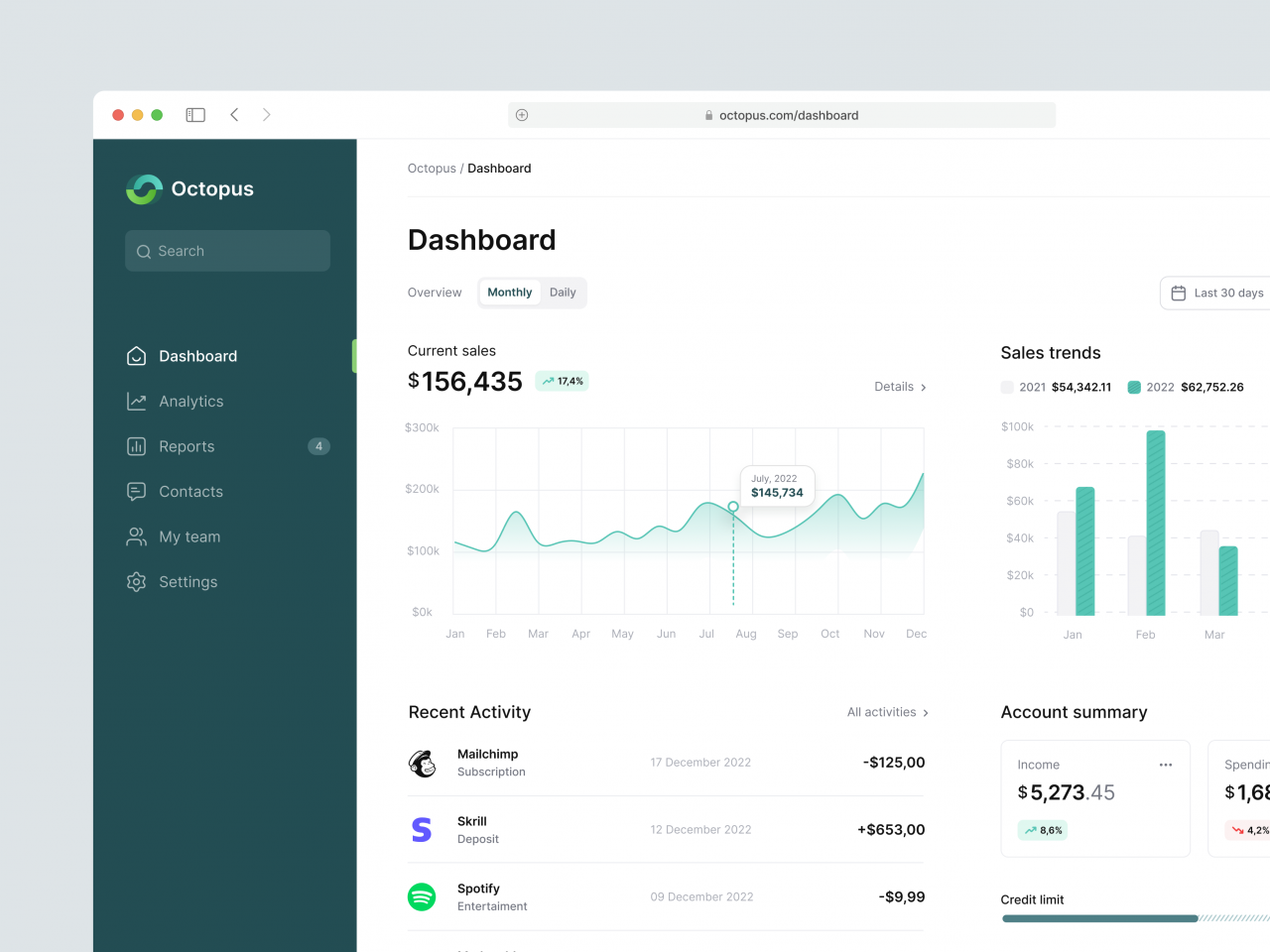Click the 2022 January bar in Sales trends
1270x952 pixels.
[x=1085, y=551]
